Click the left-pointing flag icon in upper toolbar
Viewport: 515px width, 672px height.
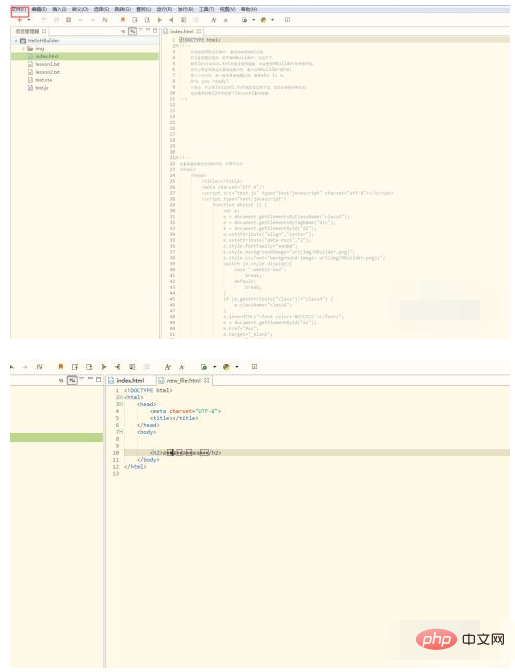click(x=171, y=20)
